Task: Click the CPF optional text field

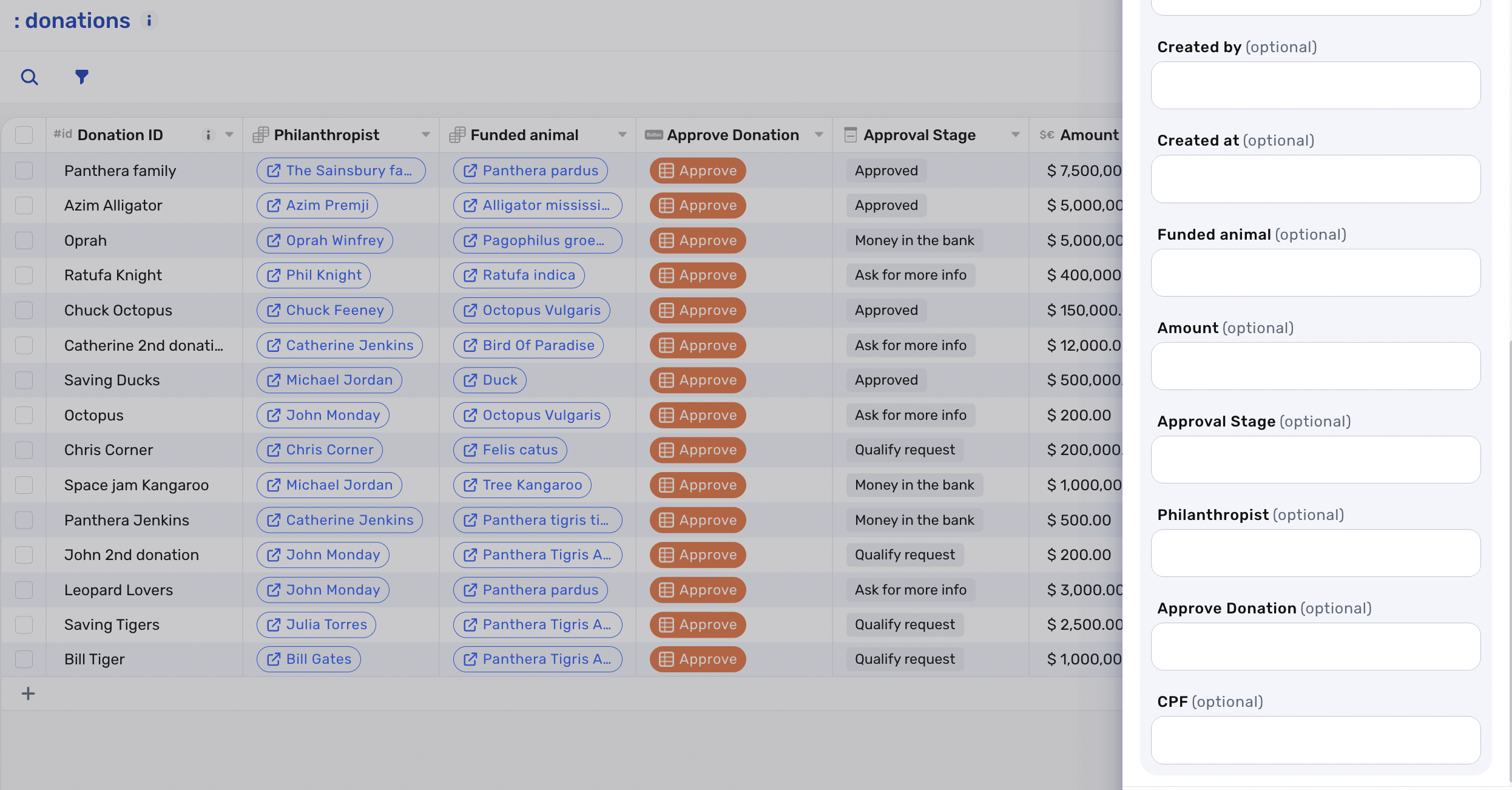Action: [x=1315, y=740]
